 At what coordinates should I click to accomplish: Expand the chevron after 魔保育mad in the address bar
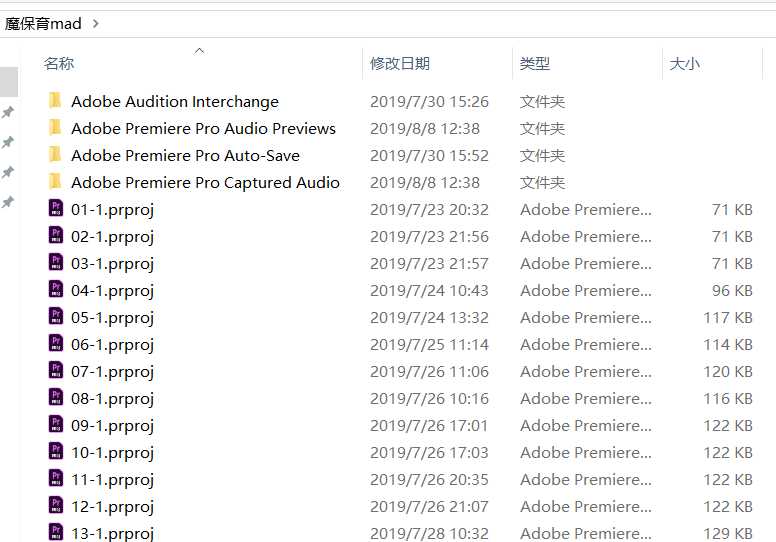(96, 23)
